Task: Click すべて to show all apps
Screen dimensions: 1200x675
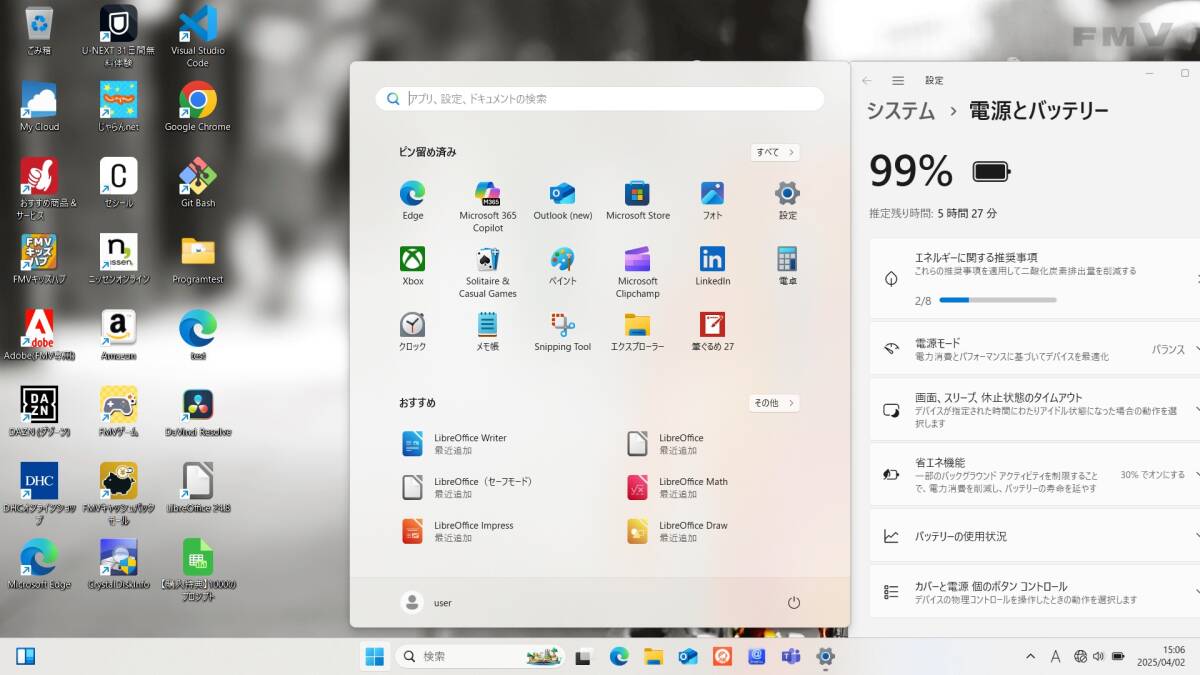Action: (775, 152)
